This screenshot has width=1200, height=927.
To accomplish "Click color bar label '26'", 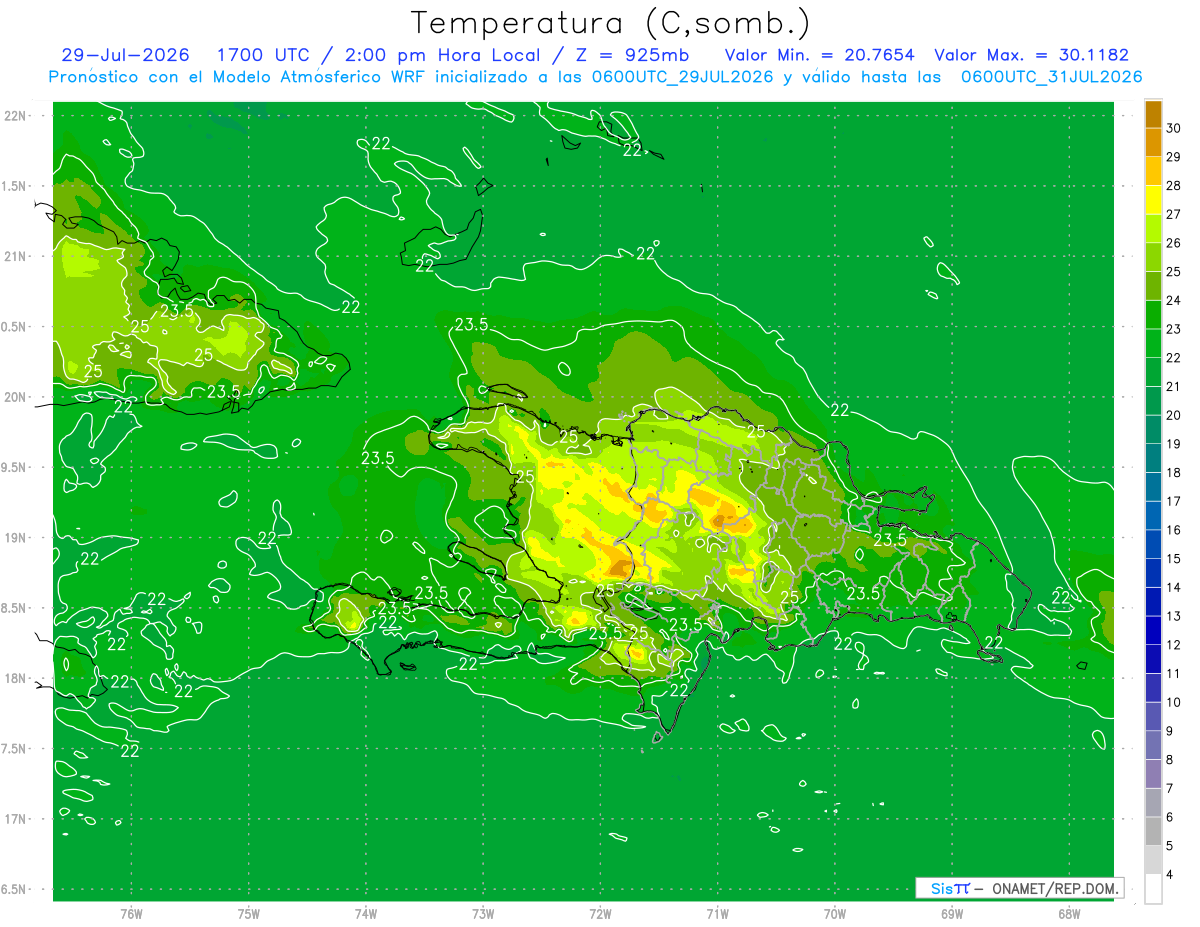I will coord(1174,243).
